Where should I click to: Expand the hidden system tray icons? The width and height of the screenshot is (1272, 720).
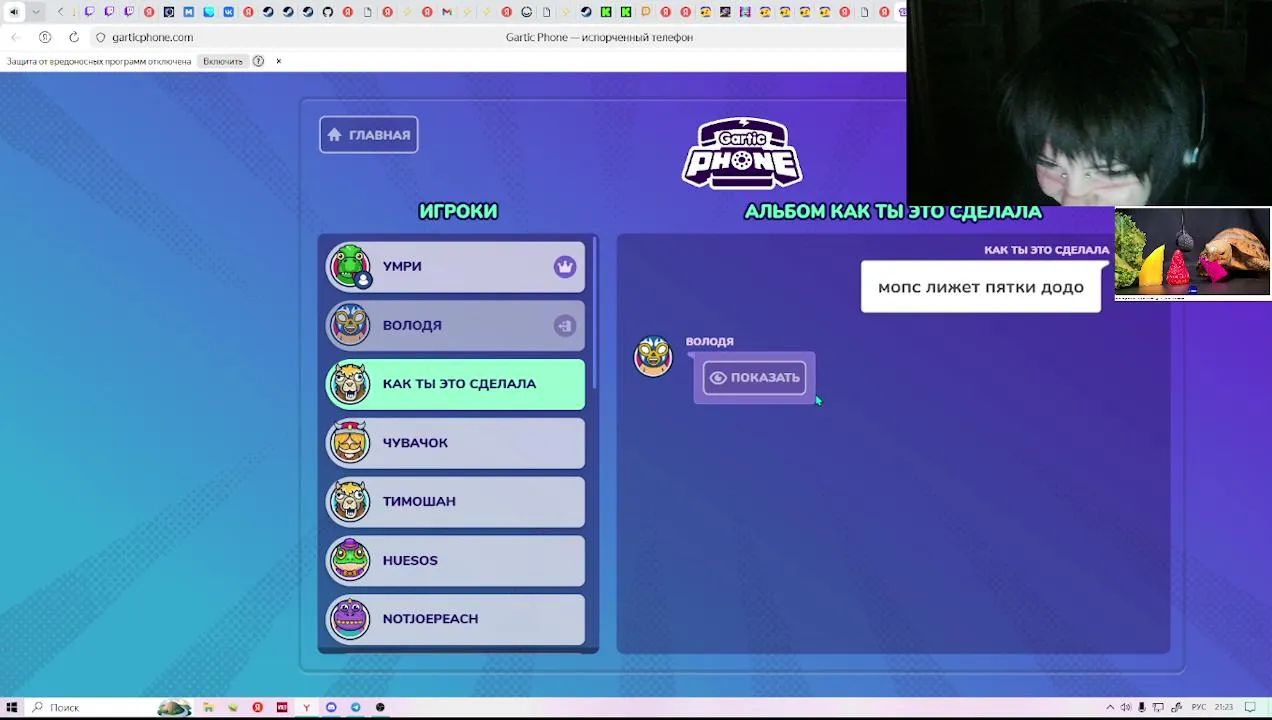(1109, 708)
